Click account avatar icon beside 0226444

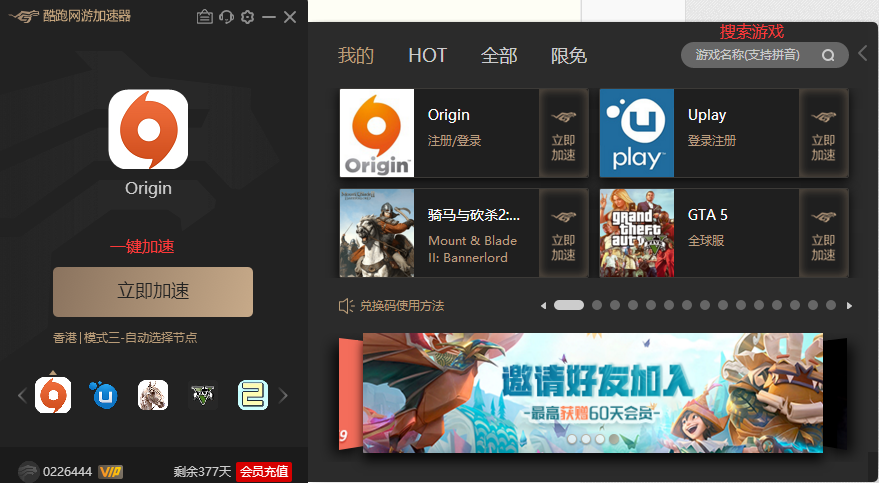tap(28, 471)
